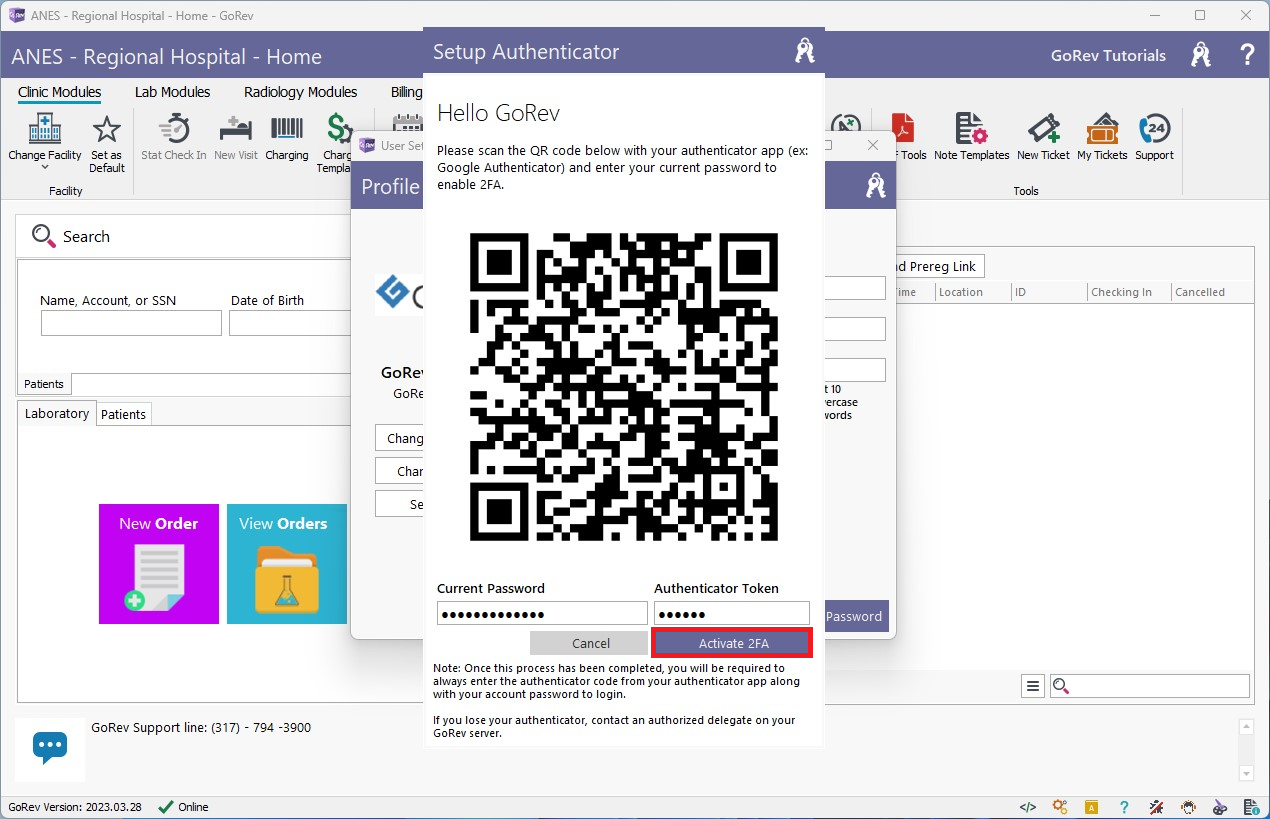Click the Online status indicator

click(184, 807)
